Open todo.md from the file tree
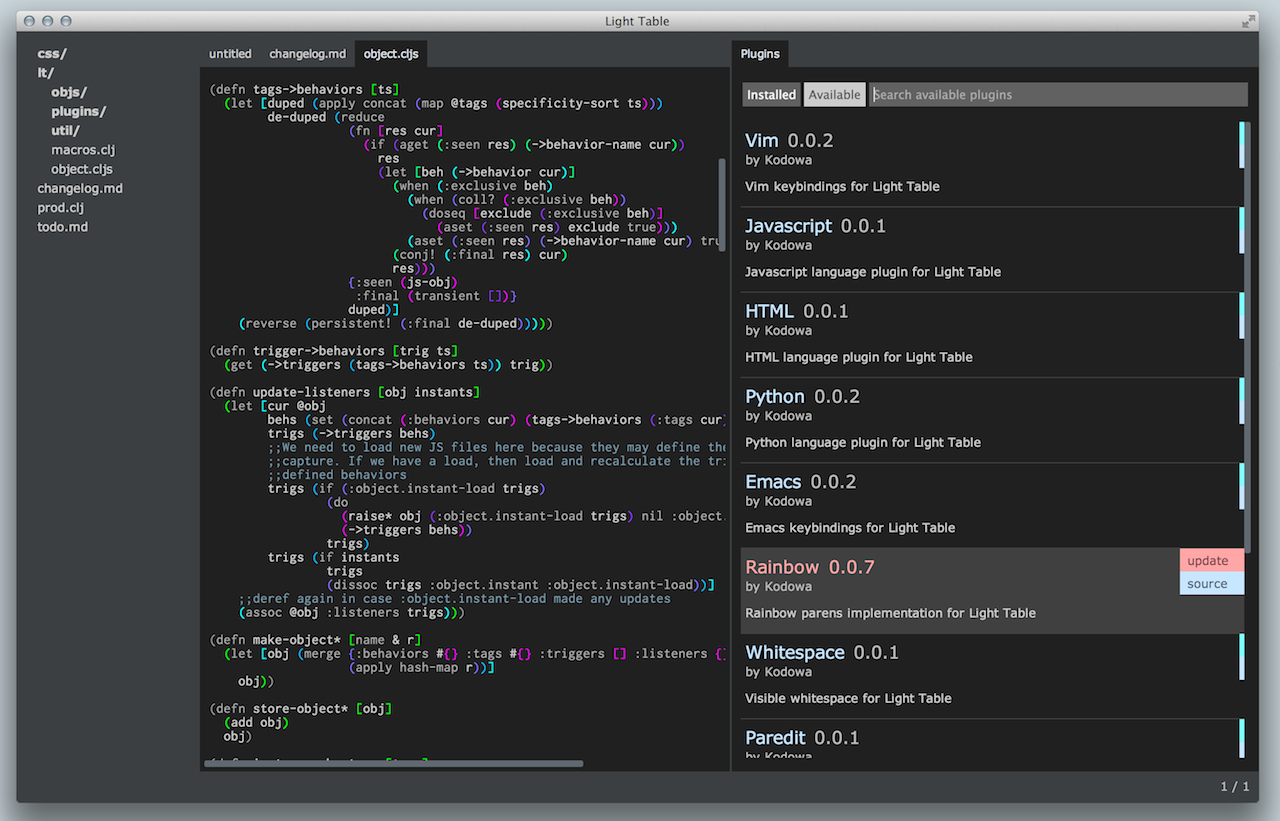Viewport: 1280px width, 821px height. (62, 226)
